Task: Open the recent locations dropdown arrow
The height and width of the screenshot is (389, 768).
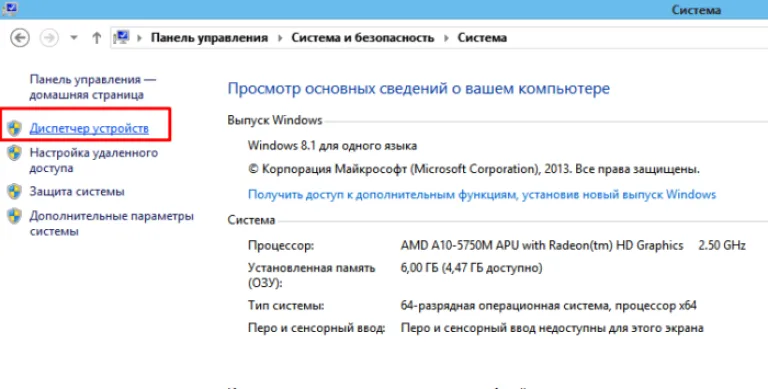Action: tap(74, 38)
